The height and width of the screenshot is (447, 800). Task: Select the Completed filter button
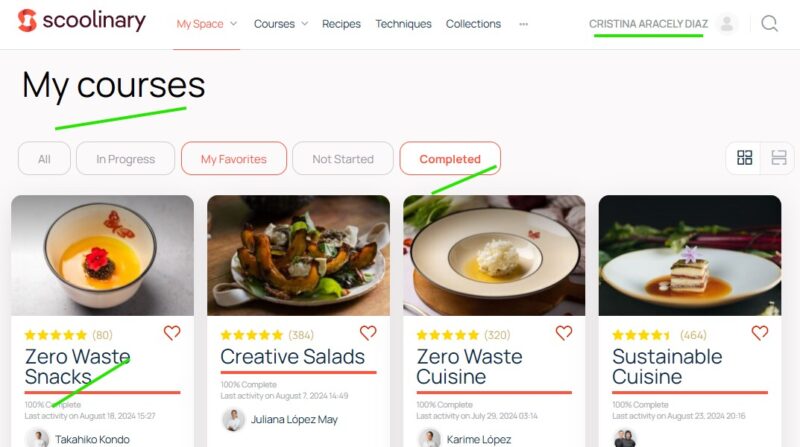450,159
